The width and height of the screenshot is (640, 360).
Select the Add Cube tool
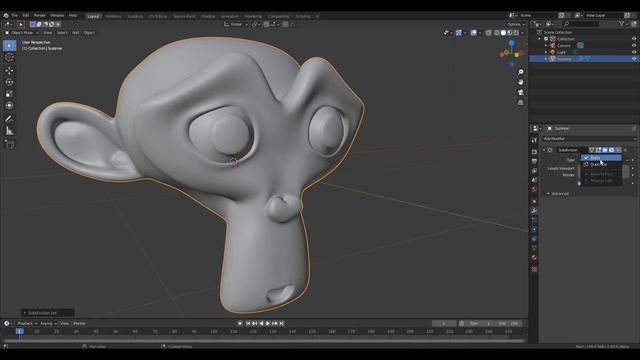pyautogui.click(x=9, y=144)
